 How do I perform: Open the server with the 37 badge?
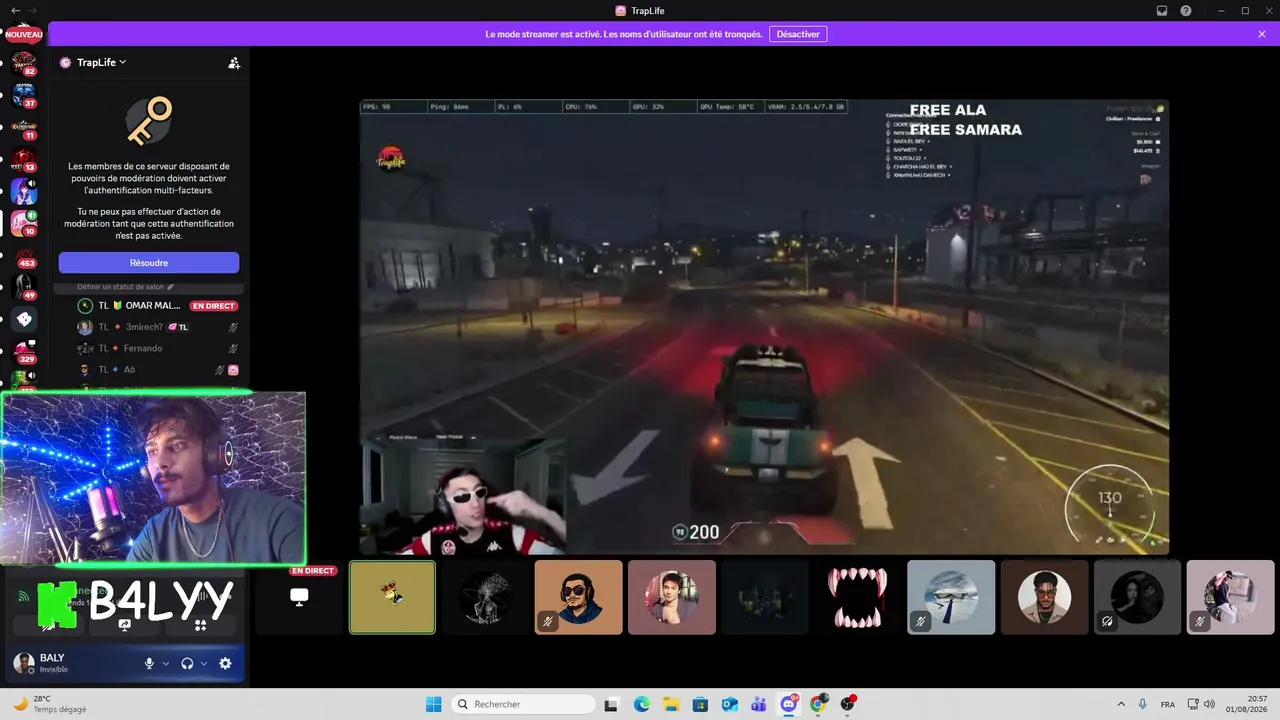point(23,97)
